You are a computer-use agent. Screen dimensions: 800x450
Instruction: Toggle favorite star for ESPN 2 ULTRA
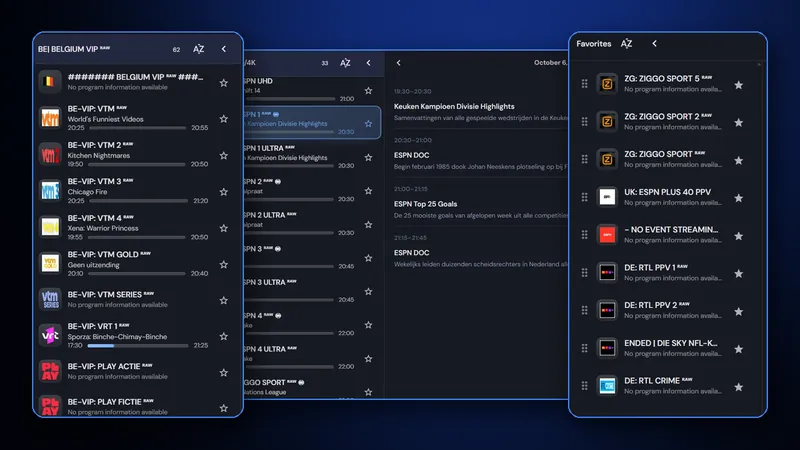368,224
